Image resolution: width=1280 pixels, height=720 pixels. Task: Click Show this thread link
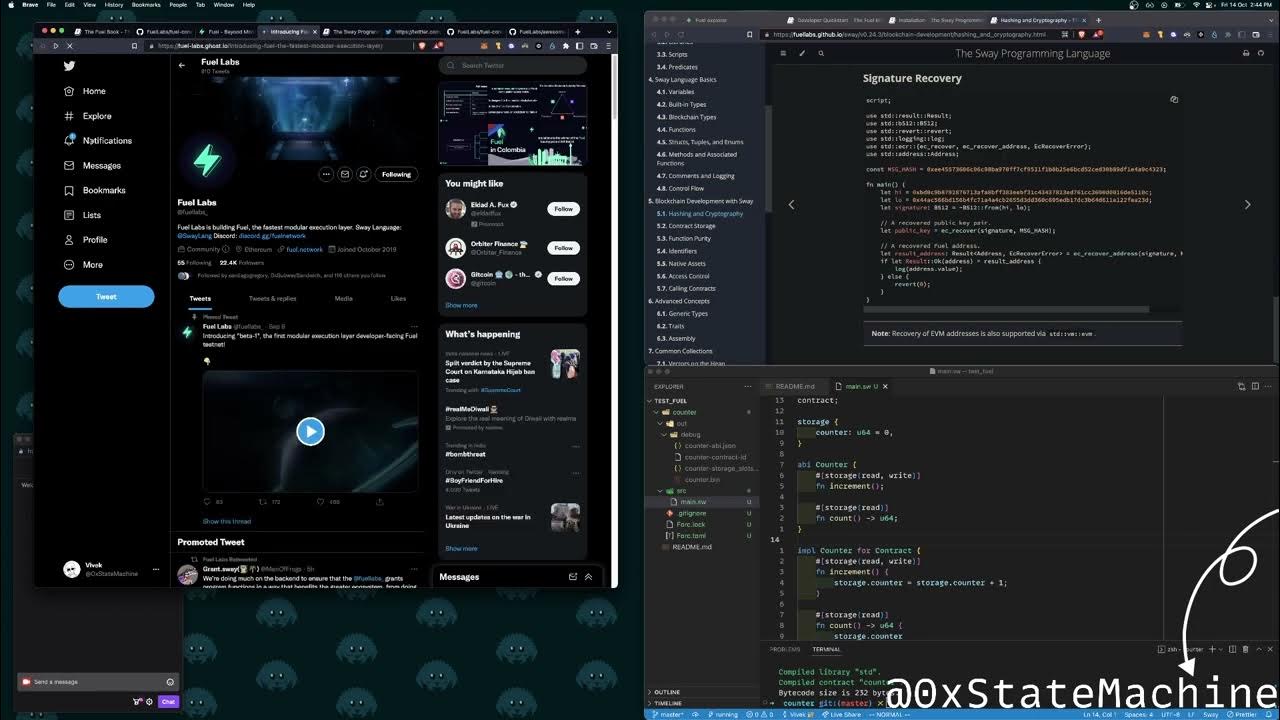click(227, 521)
